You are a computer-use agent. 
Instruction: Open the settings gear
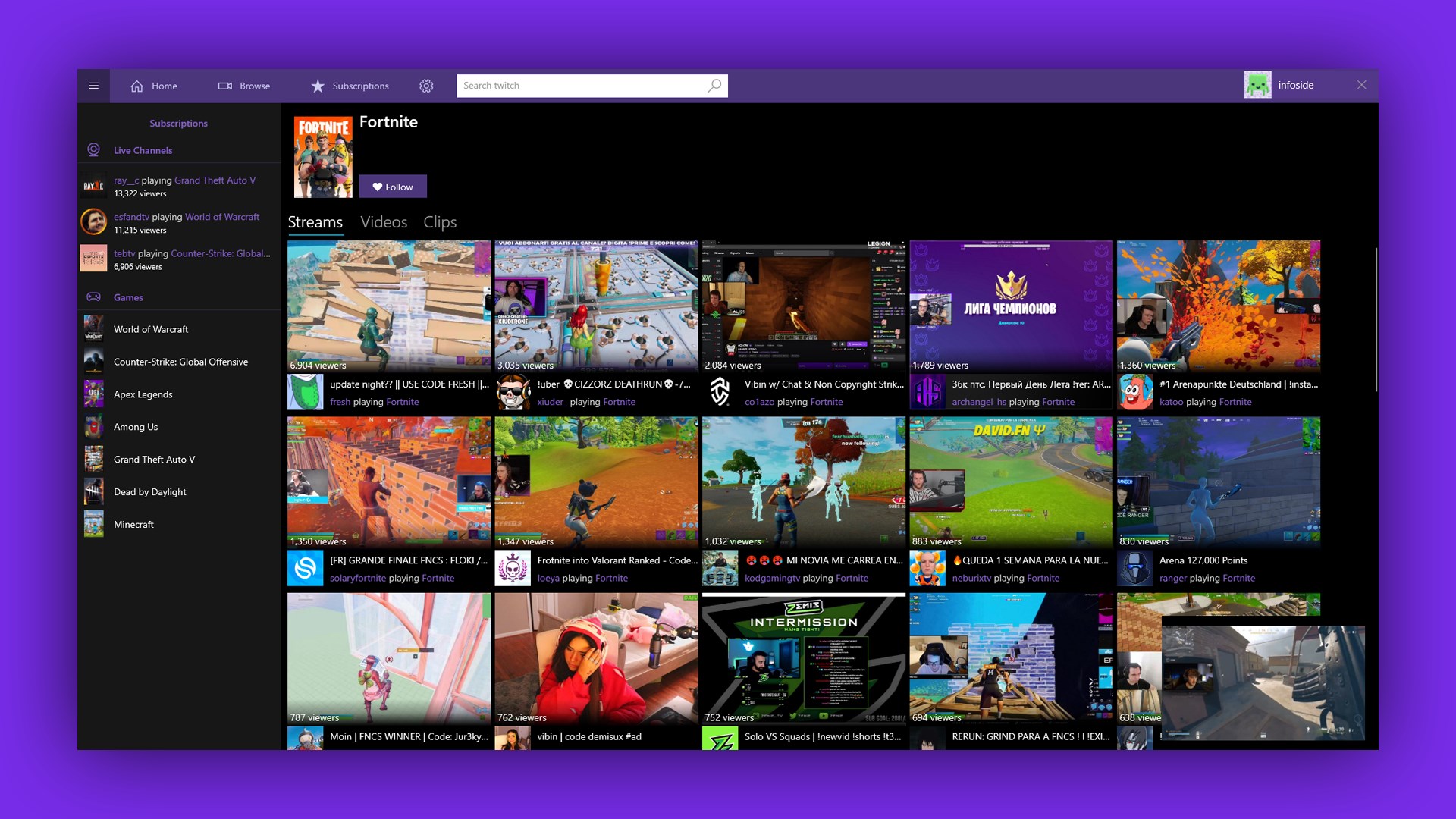(427, 86)
